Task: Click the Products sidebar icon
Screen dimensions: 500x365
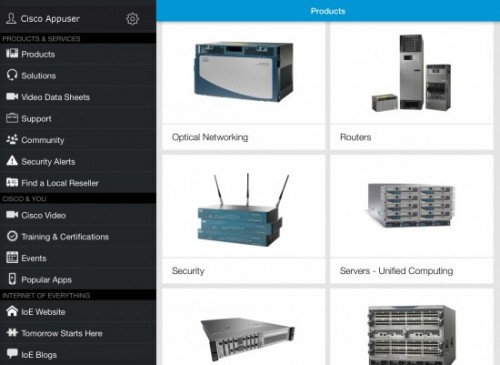Action: [x=12, y=53]
